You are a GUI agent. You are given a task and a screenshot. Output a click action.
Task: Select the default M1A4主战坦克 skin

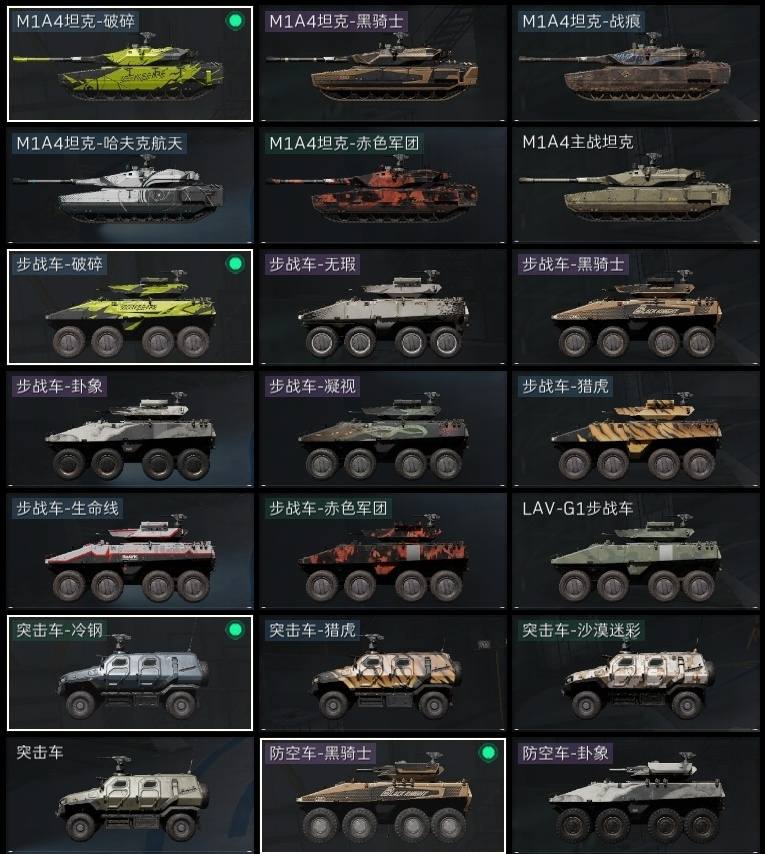pos(635,185)
